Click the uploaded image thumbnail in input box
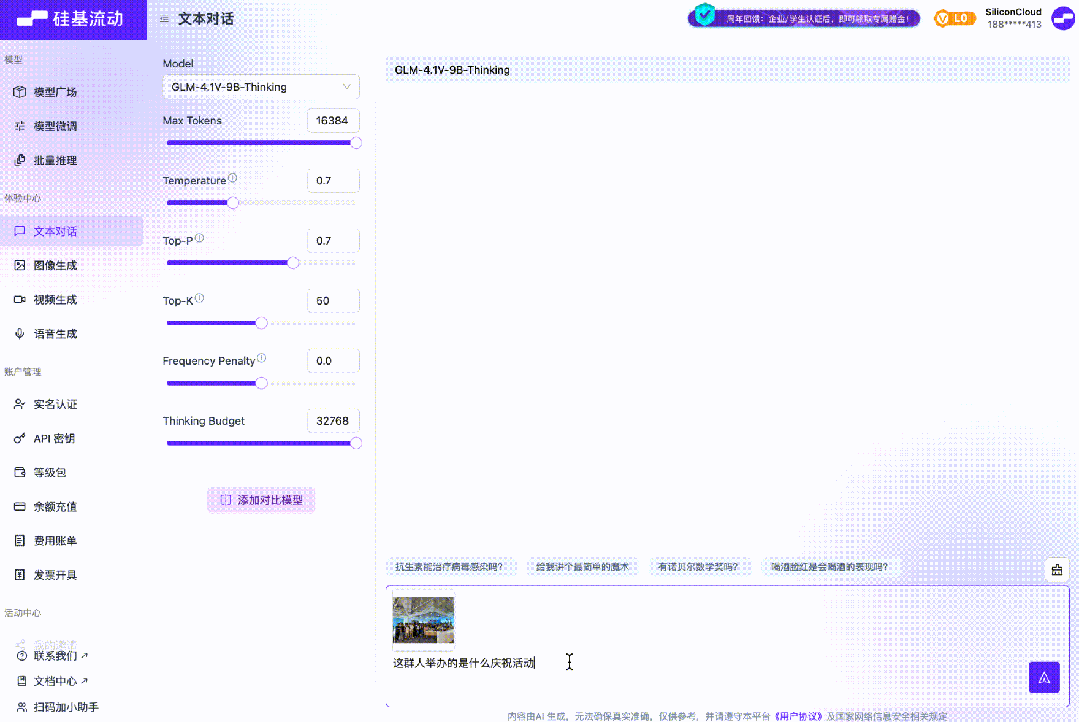 coord(423,619)
